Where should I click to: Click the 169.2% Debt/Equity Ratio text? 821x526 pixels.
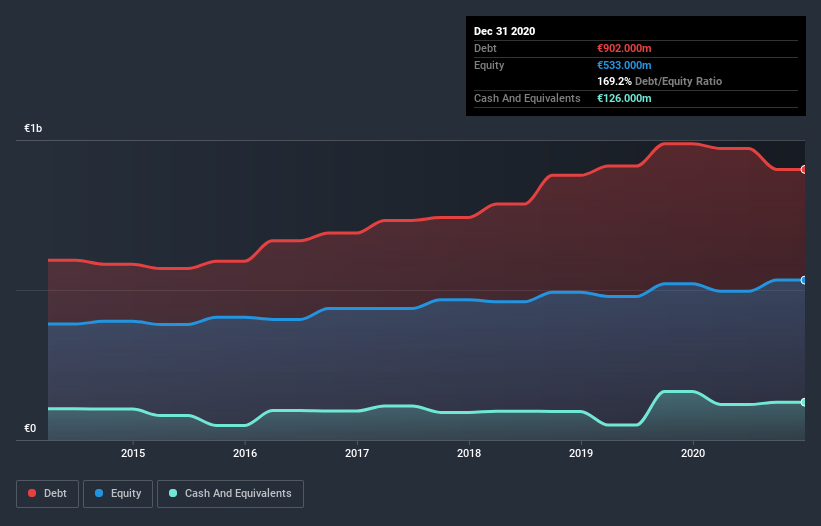[x=660, y=81]
